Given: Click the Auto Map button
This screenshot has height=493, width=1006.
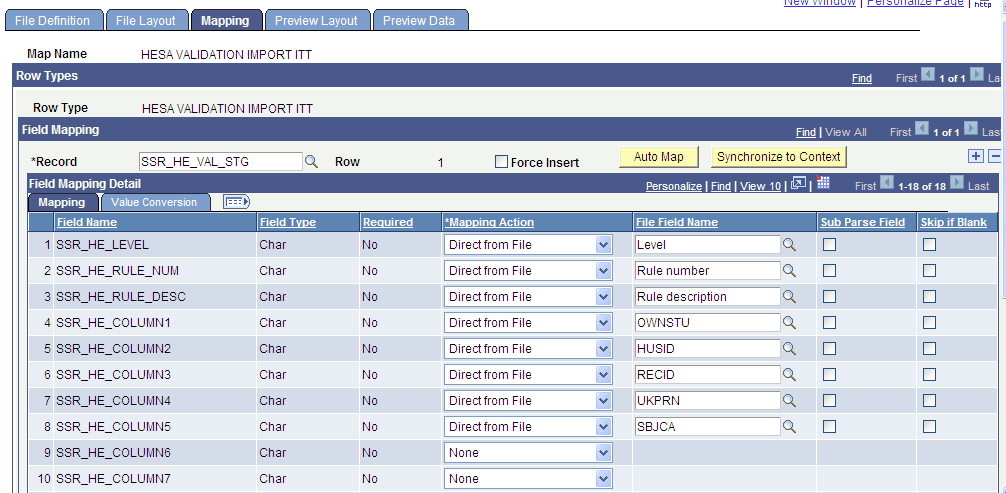Looking at the screenshot, I should coord(659,157).
